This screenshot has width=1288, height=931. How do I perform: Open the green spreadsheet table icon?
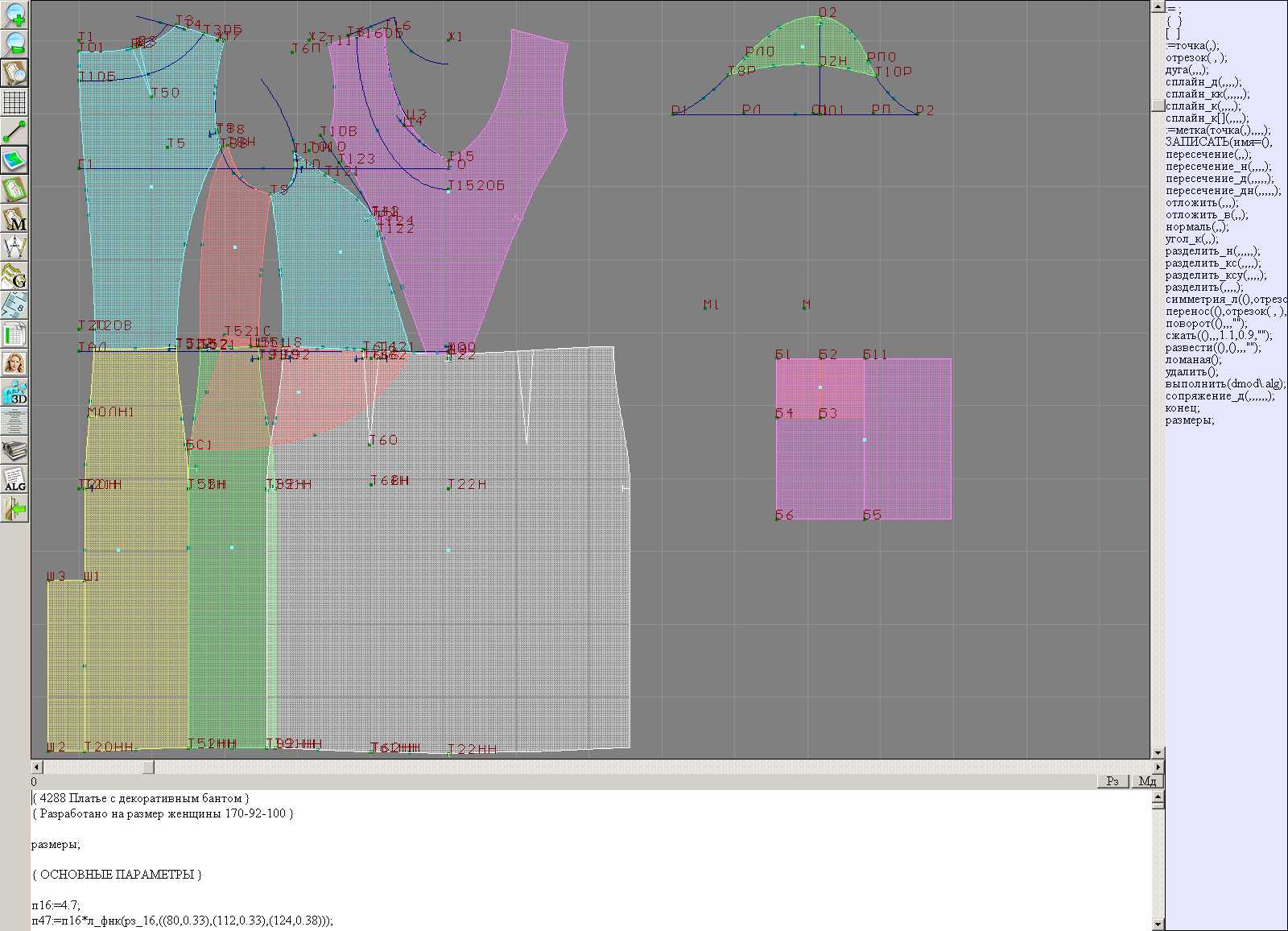[x=14, y=334]
